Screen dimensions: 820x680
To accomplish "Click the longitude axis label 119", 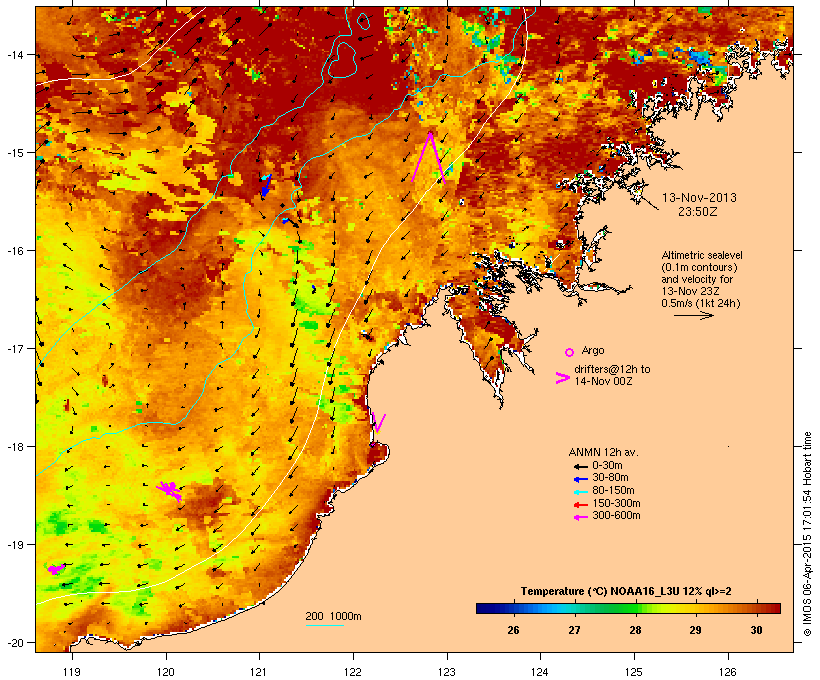I will coord(72,672).
